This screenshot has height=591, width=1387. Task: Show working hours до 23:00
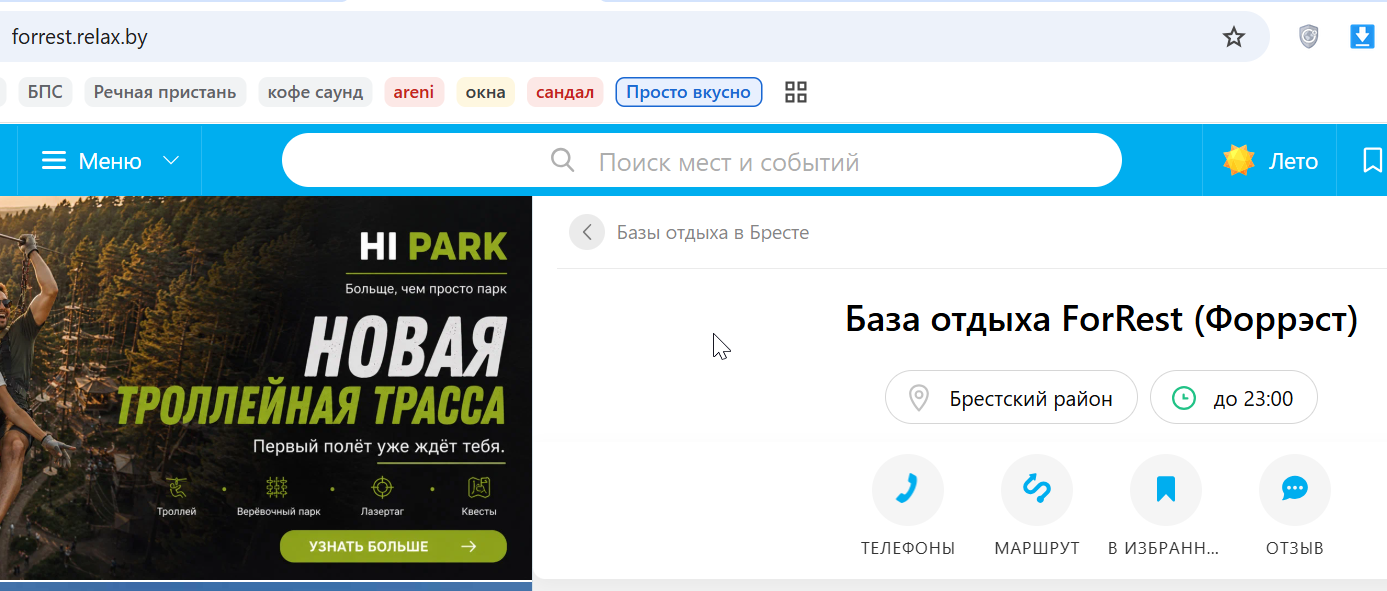pyautogui.click(x=1234, y=398)
